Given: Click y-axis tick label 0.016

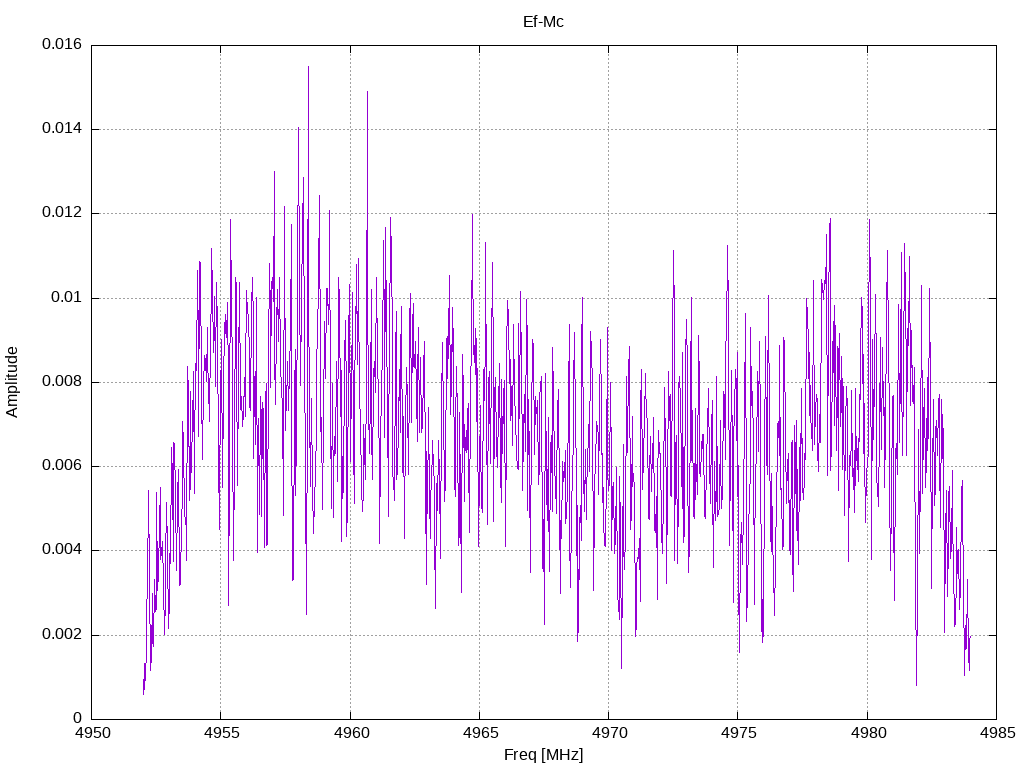Looking at the screenshot, I should point(62,44).
